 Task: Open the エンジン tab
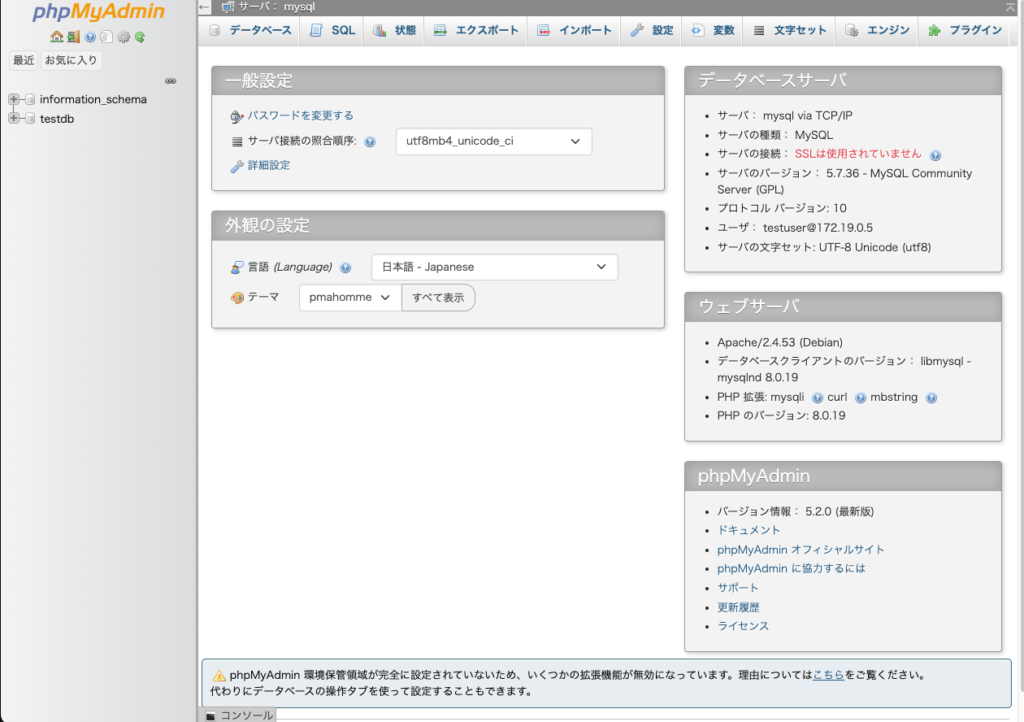(877, 30)
